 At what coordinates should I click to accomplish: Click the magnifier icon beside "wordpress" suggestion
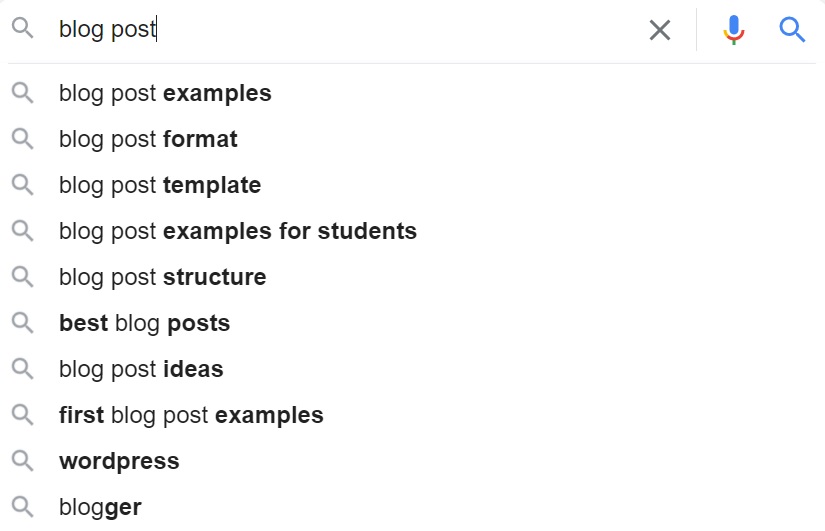tap(23, 461)
